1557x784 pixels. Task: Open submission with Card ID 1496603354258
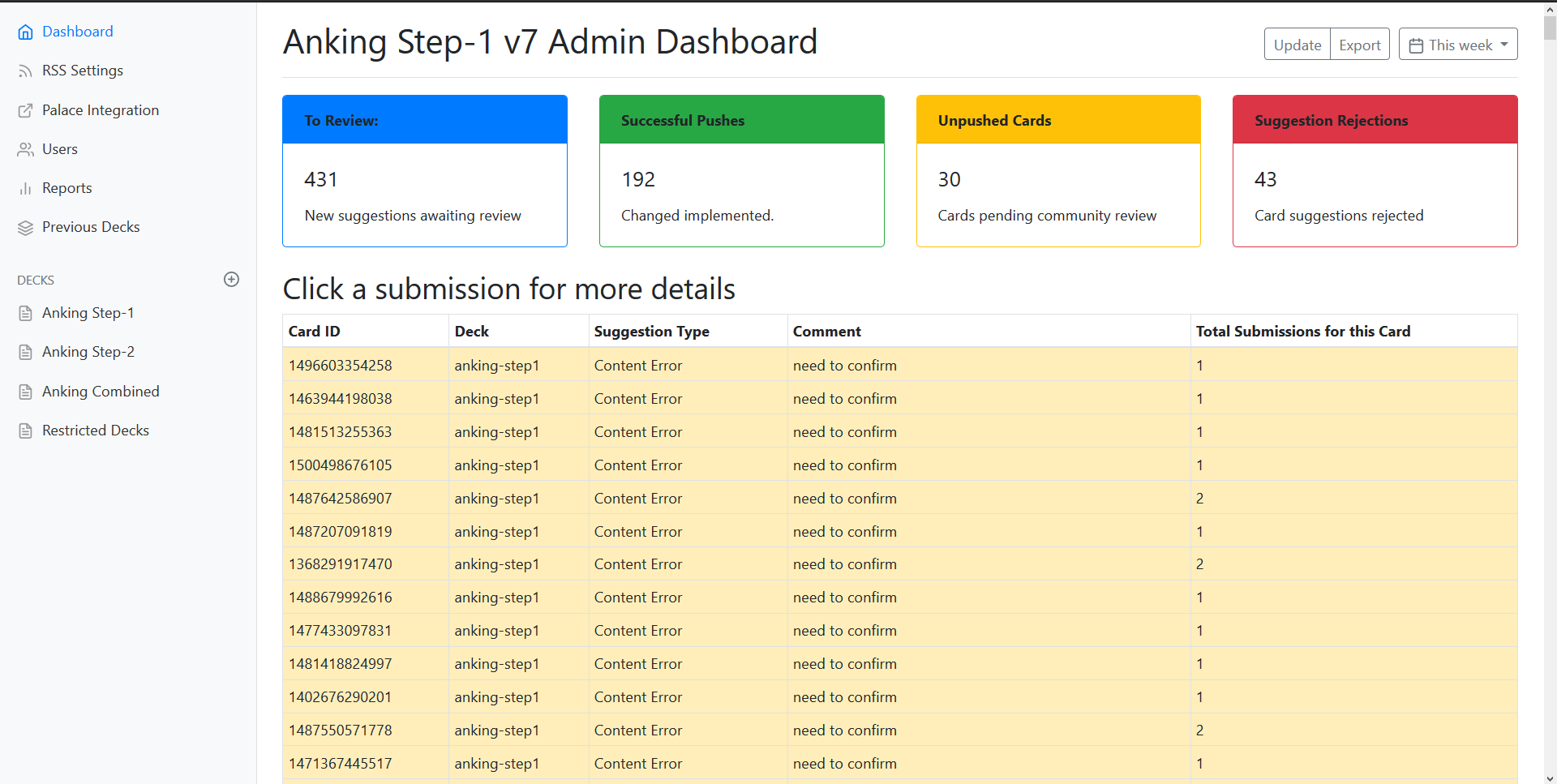point(900,366)
